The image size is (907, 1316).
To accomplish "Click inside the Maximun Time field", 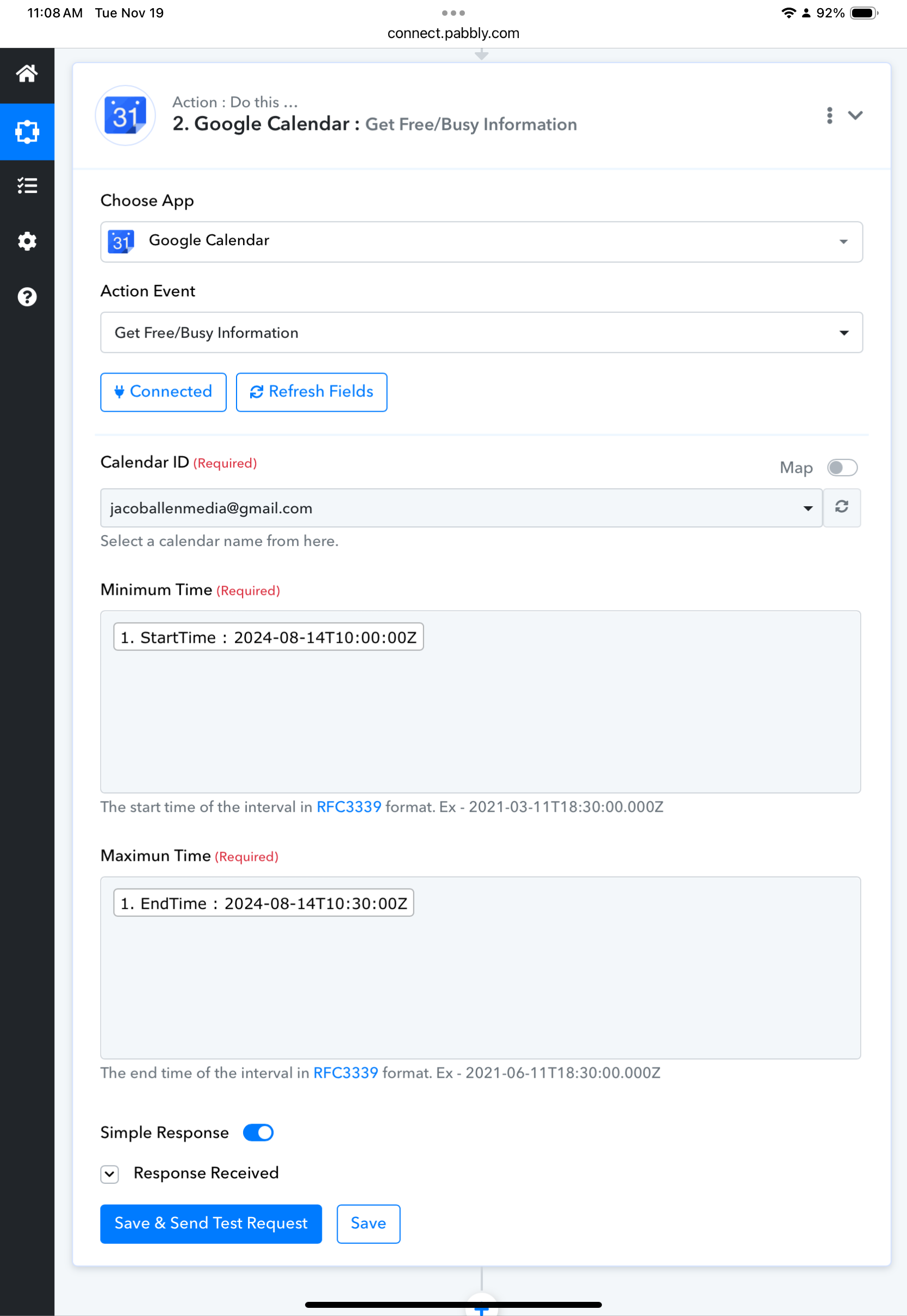I will [480, 967].
